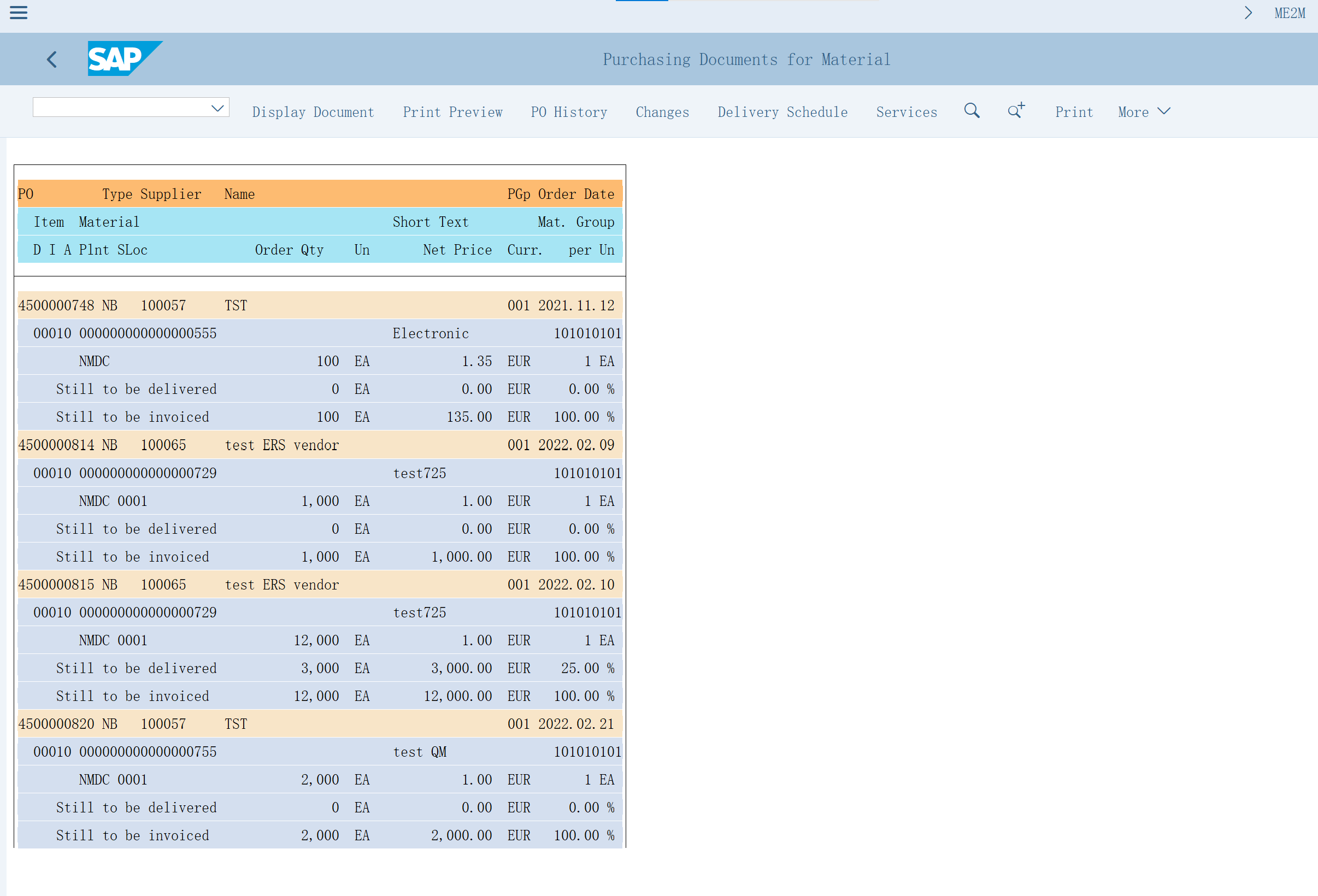Open the empty toolbar combo box dropdown arrow
This screenshot has height=896, width=1318.
[x=217, y=108]
